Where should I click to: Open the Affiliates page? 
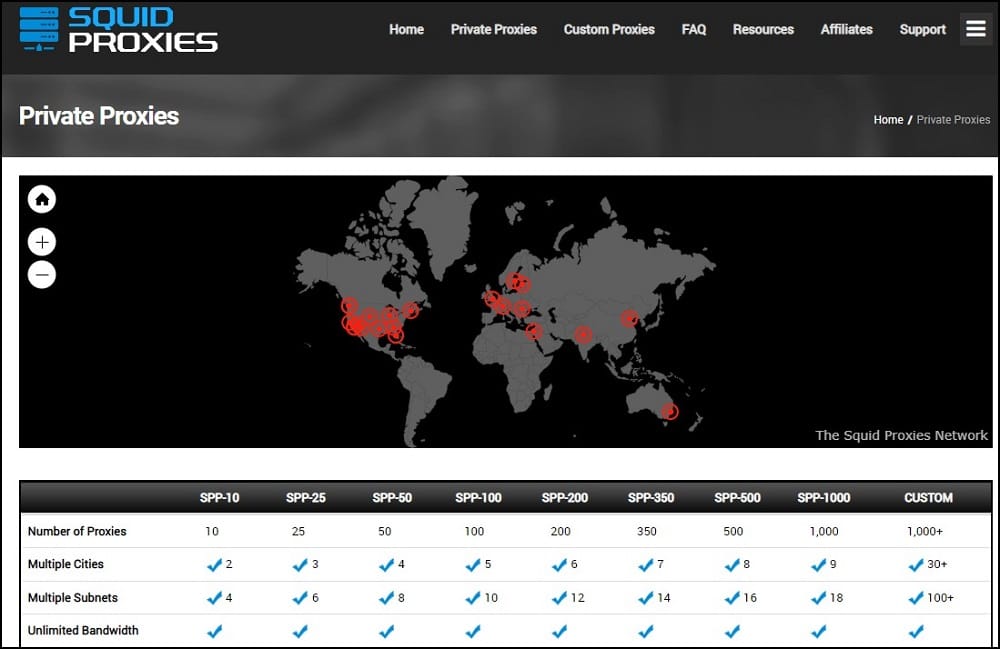point(846,29)
